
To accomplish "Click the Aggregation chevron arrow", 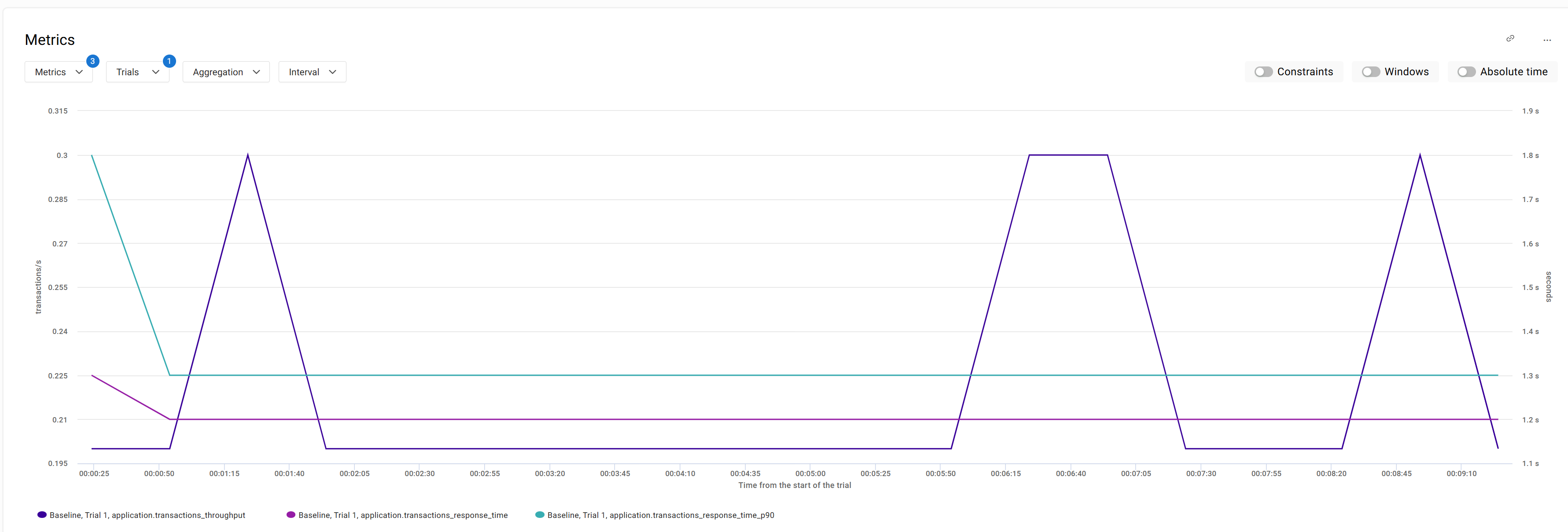I will click(x=256, y=72).
